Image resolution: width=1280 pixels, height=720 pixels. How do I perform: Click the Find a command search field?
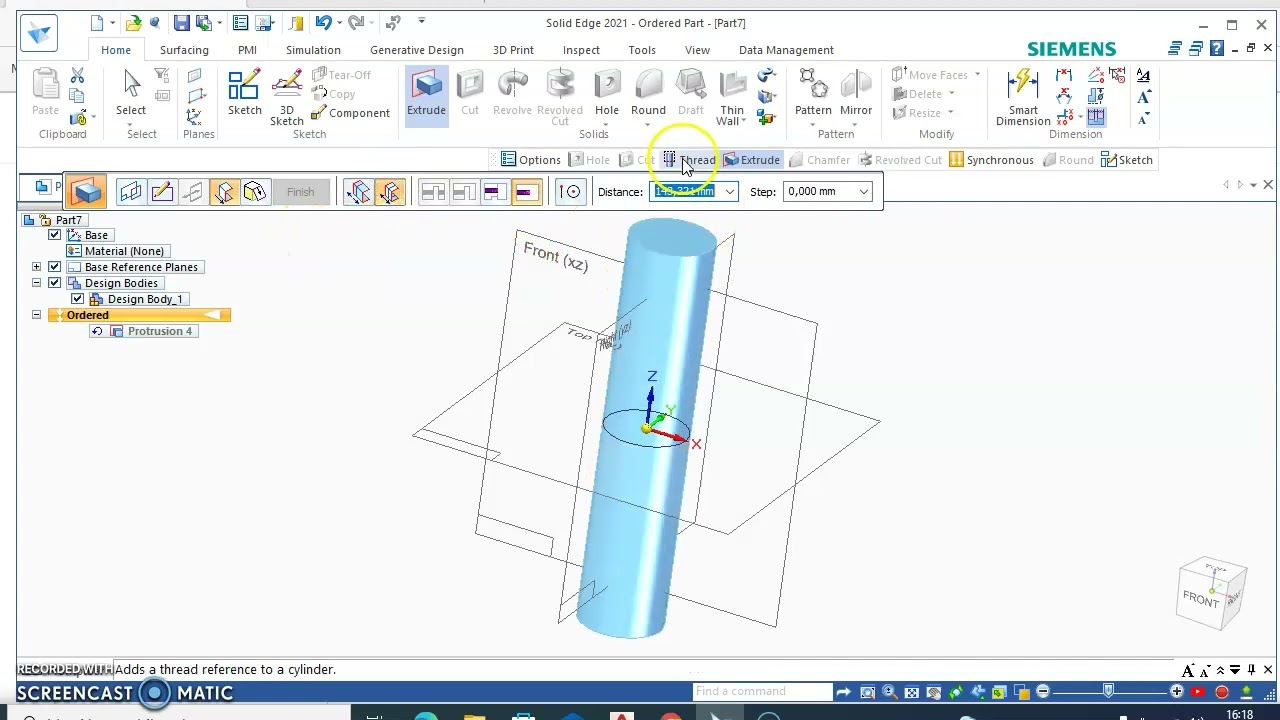tap(762, 692)
